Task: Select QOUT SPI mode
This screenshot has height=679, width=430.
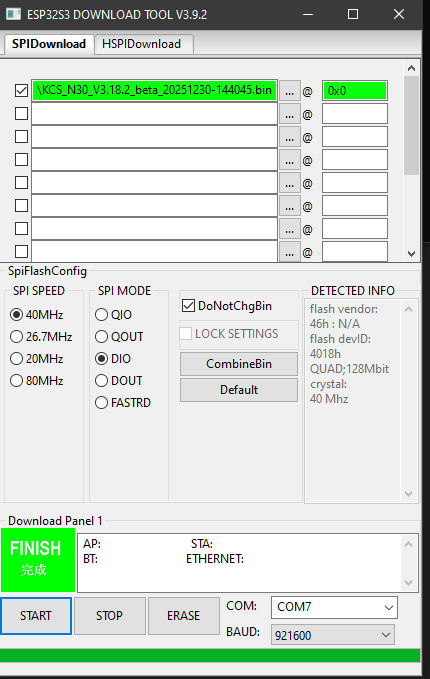Action: [119, 336]
